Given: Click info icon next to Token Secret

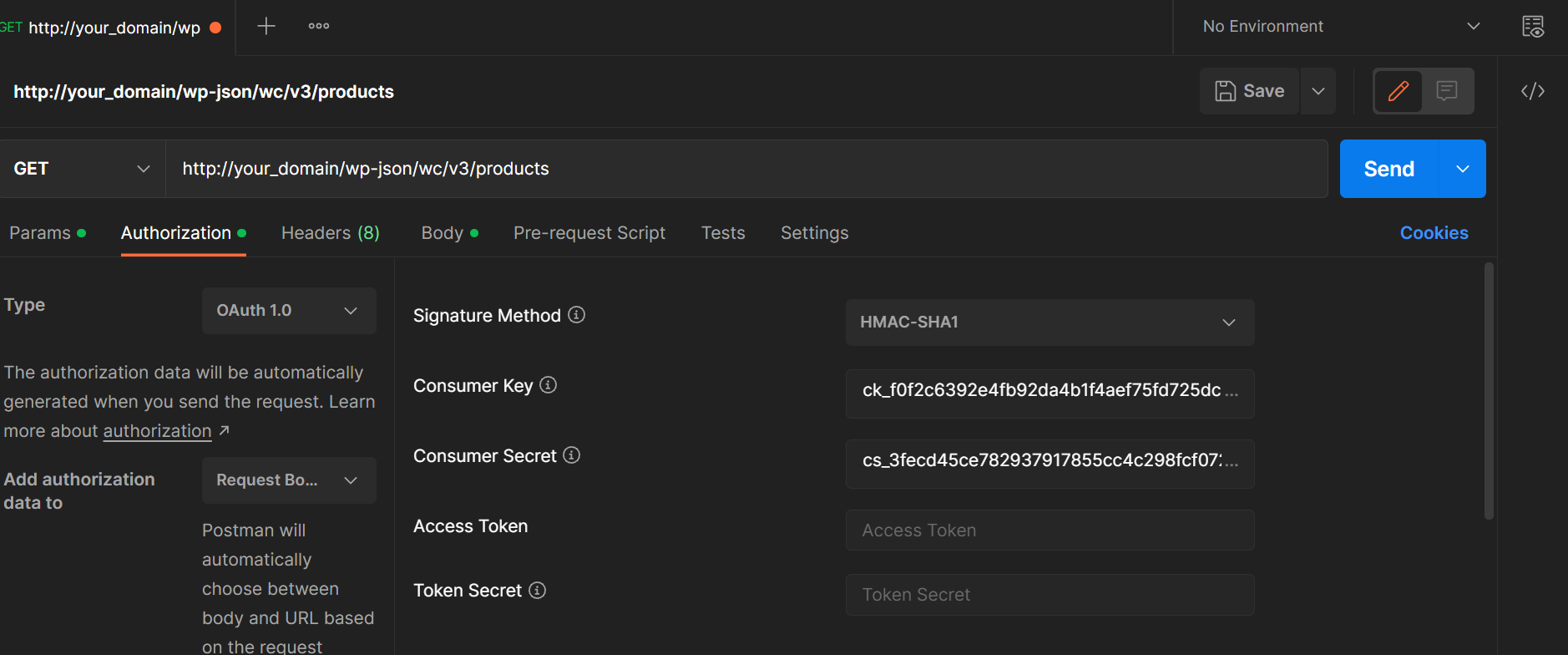Looking at the screenshot, I should point(538,591).
